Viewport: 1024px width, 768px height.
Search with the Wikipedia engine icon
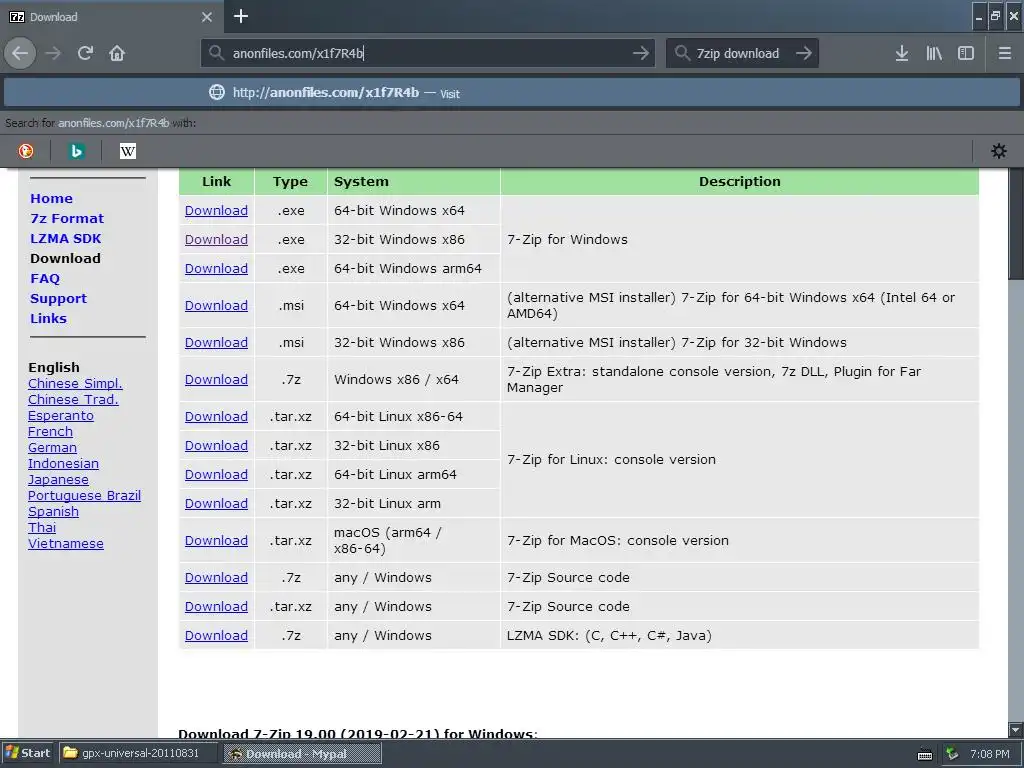coord(128,151)
